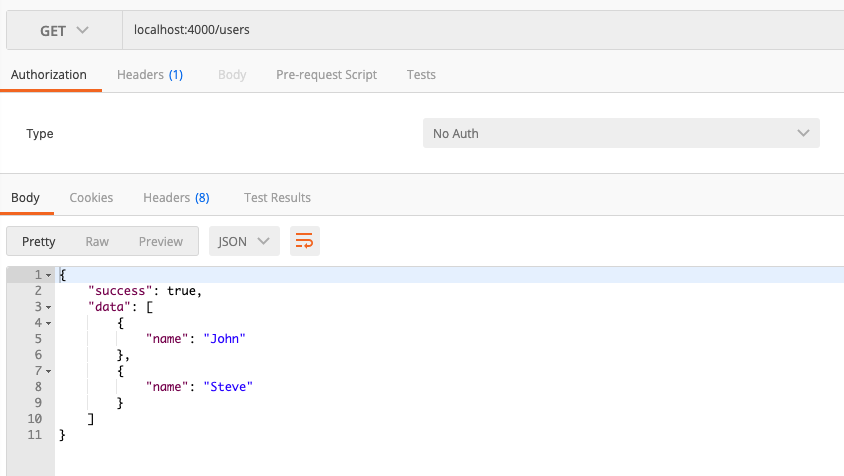The height and width of the screenshot is (476, 844).
Task: Collapse the root object fold arrow on line 1
Action: click(48, 275)
